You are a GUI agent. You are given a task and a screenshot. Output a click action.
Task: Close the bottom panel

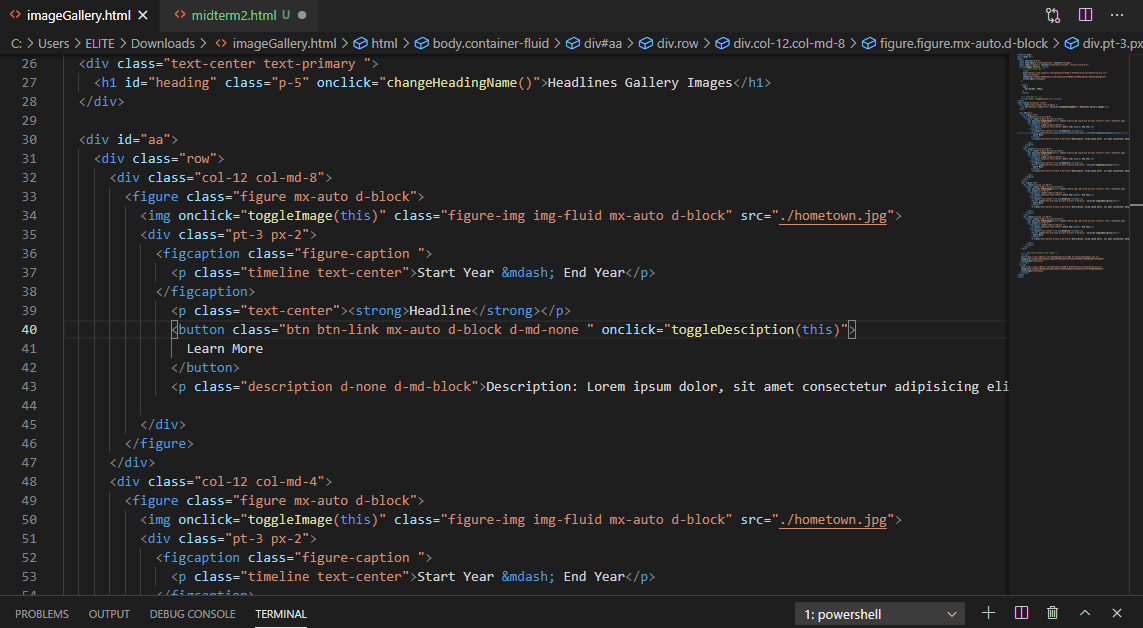pos(1117,613)
